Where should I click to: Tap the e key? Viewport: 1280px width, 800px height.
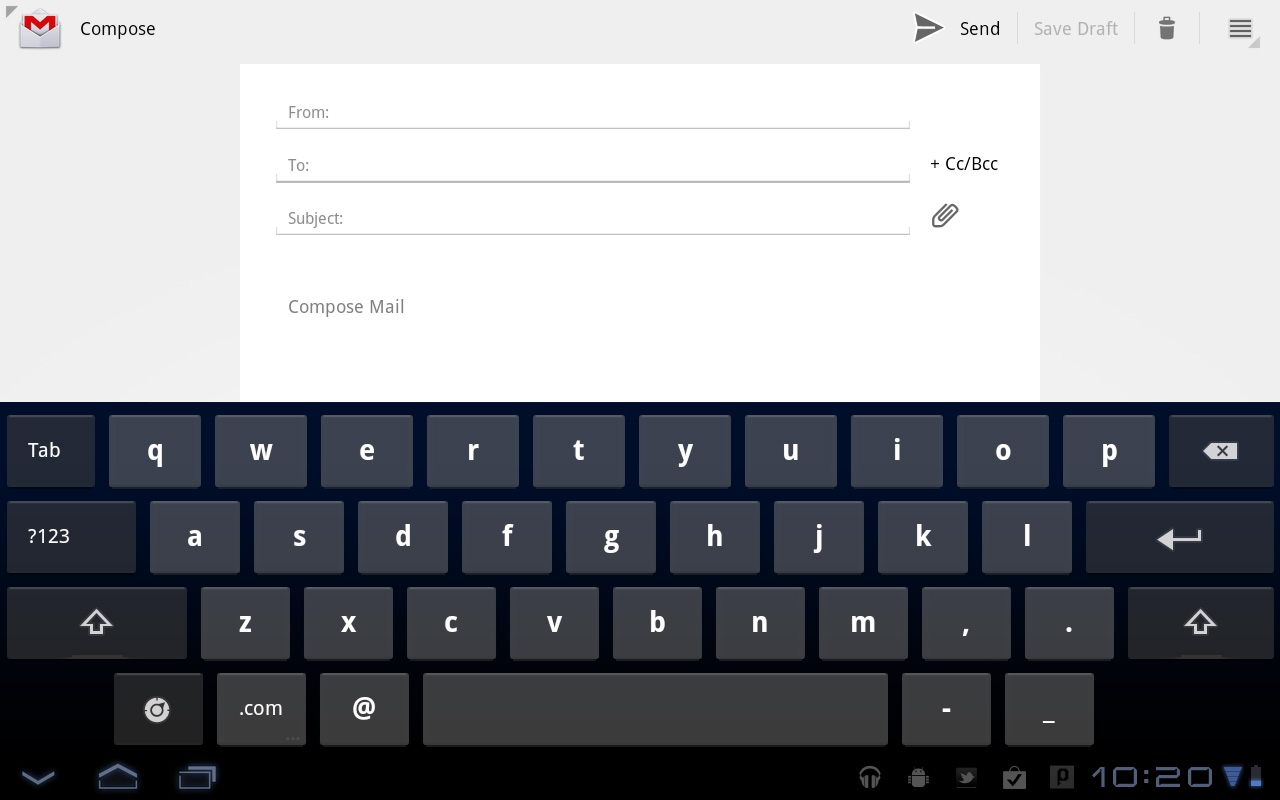(x=367, y=451)
